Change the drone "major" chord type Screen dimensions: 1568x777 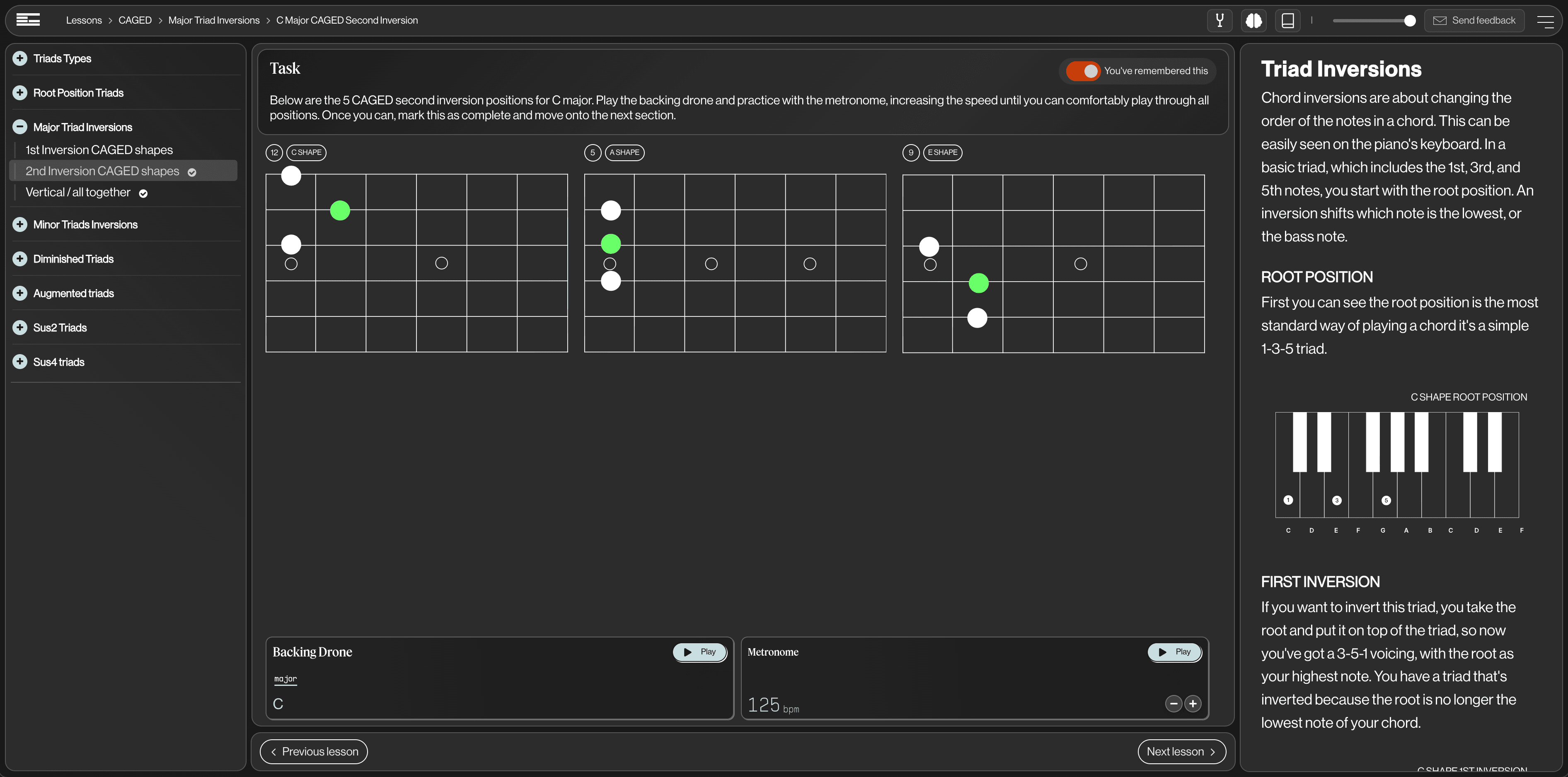(x=286, y=679)
